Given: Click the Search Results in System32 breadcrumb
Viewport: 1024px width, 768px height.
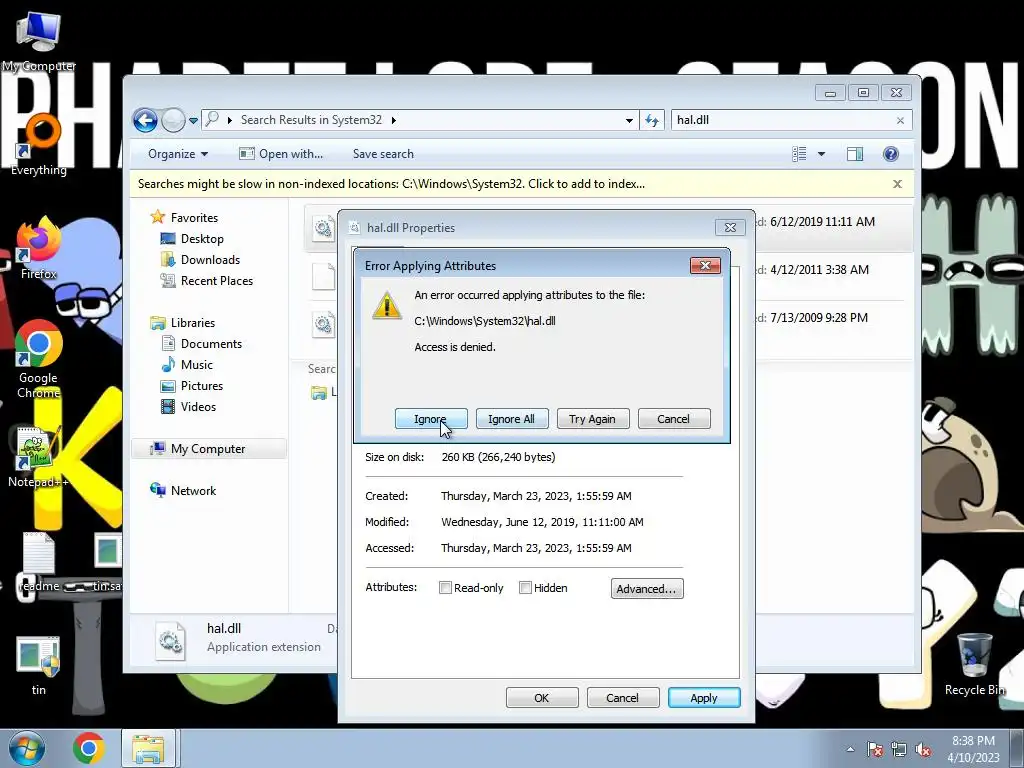Looking at the screenshot, I should click(311, 120).
